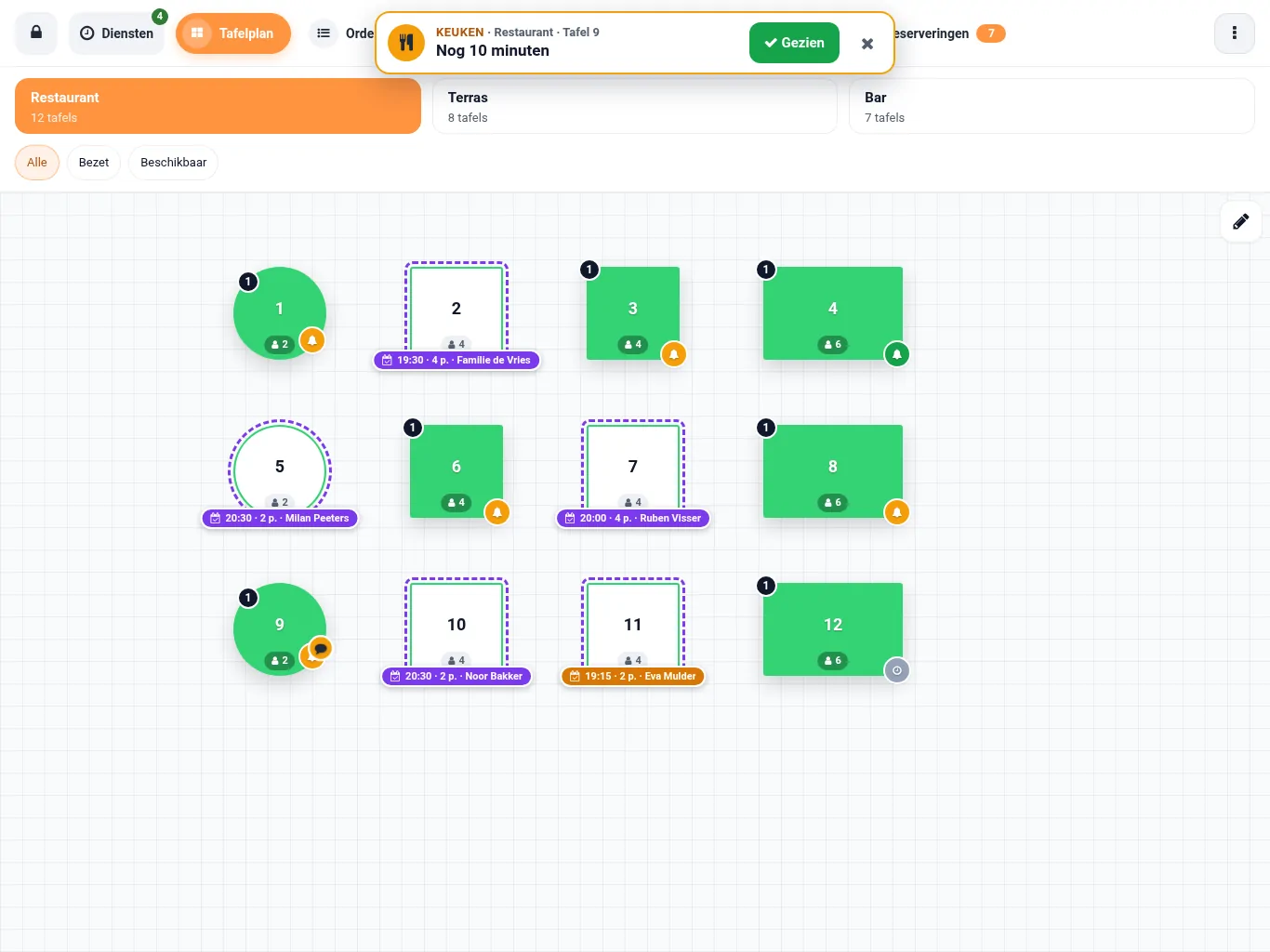The height and width of the screenshot is (952, 1270).
Task: Open reservation tag Milan Peeters
Action: 280,518
